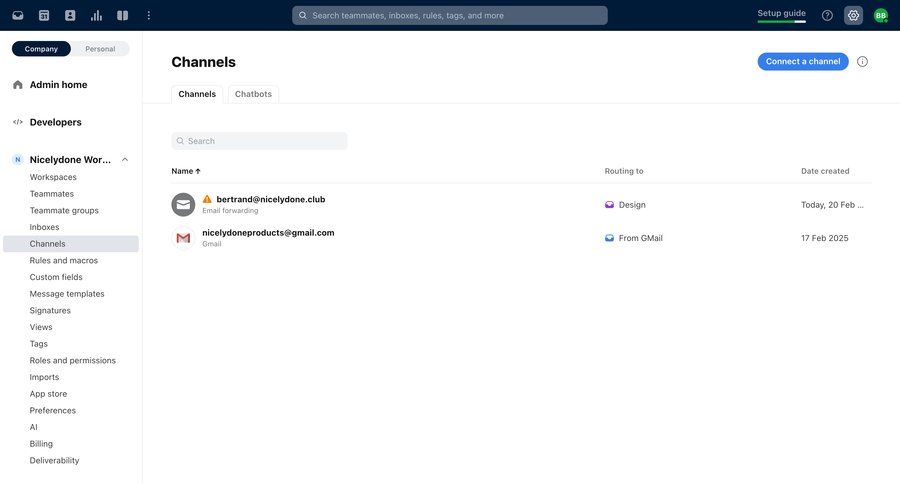This screenshot has width=900, height=484.
Task: Click the 17 Feb 2025 date
Action: point(824,238)
